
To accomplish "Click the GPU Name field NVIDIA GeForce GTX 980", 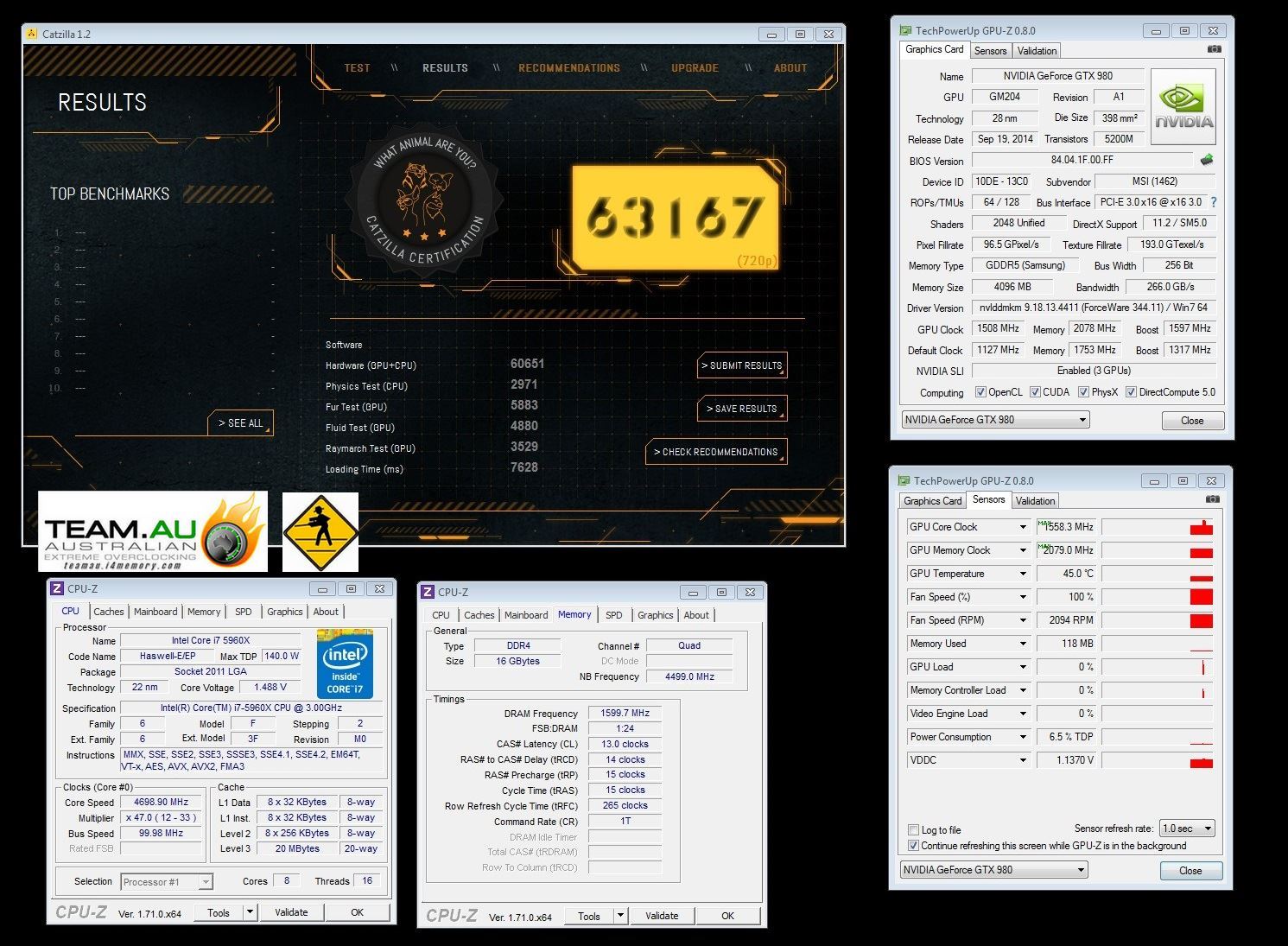I will (x=1057, y=76).
